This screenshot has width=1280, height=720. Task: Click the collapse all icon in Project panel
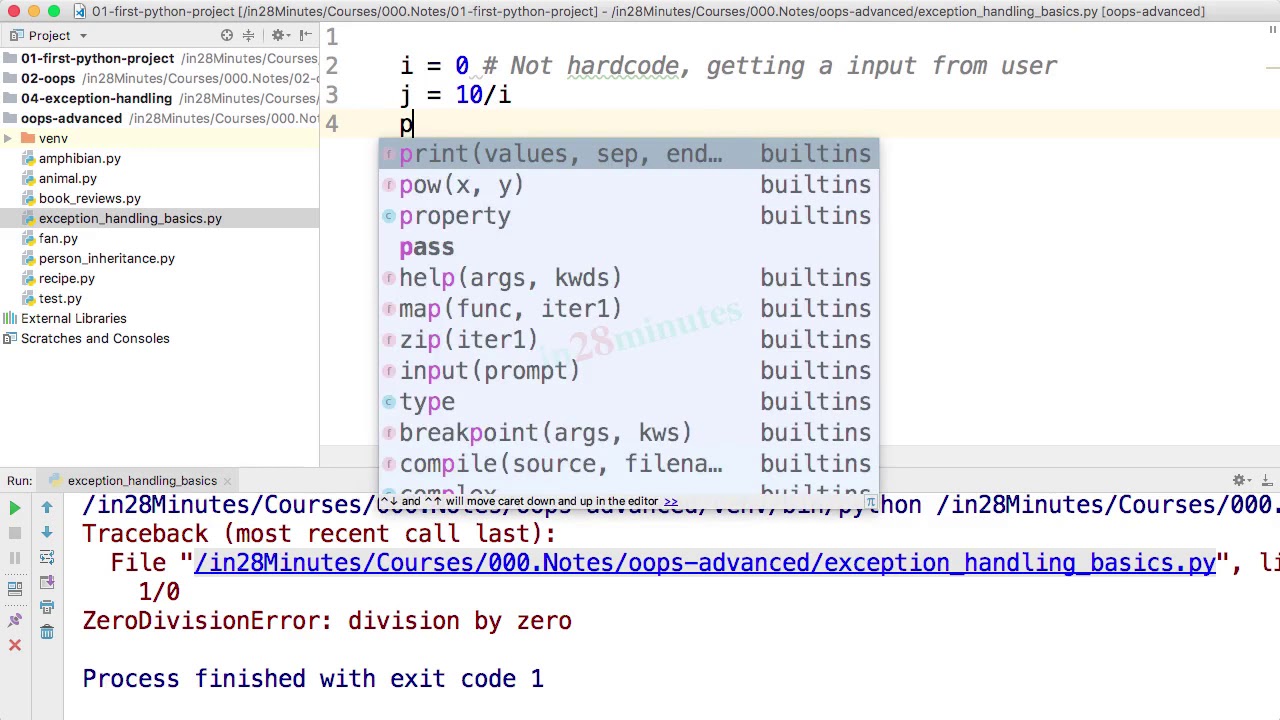point(249,35)
